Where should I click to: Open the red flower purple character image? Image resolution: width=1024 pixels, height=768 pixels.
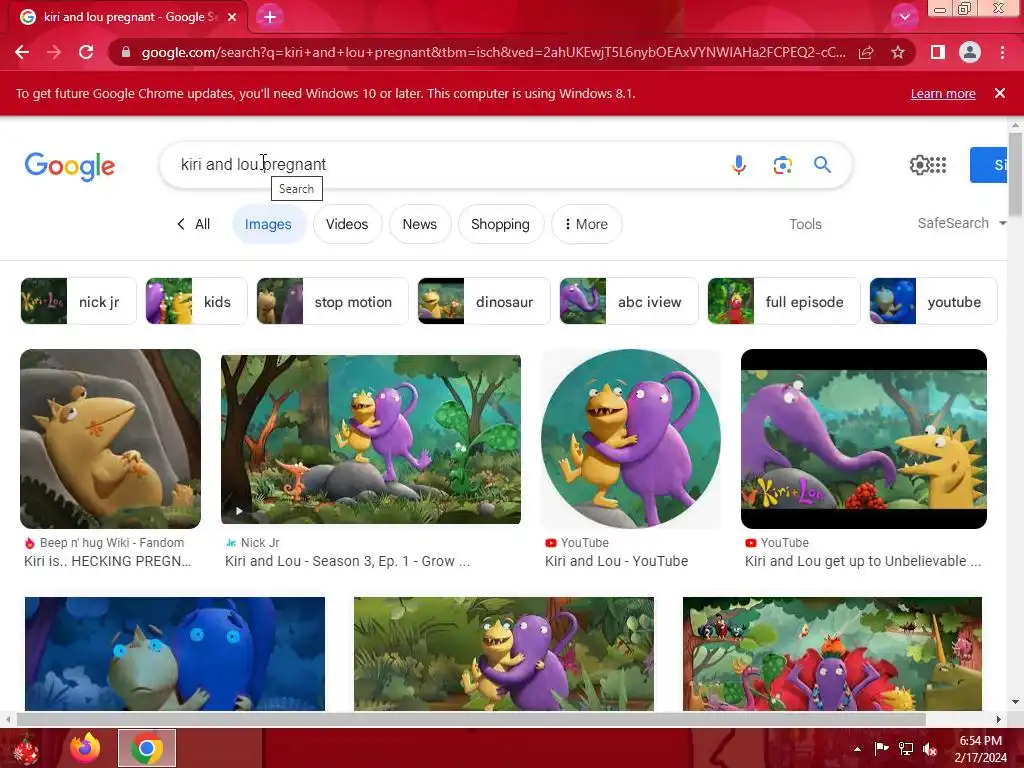pos(832,654)
